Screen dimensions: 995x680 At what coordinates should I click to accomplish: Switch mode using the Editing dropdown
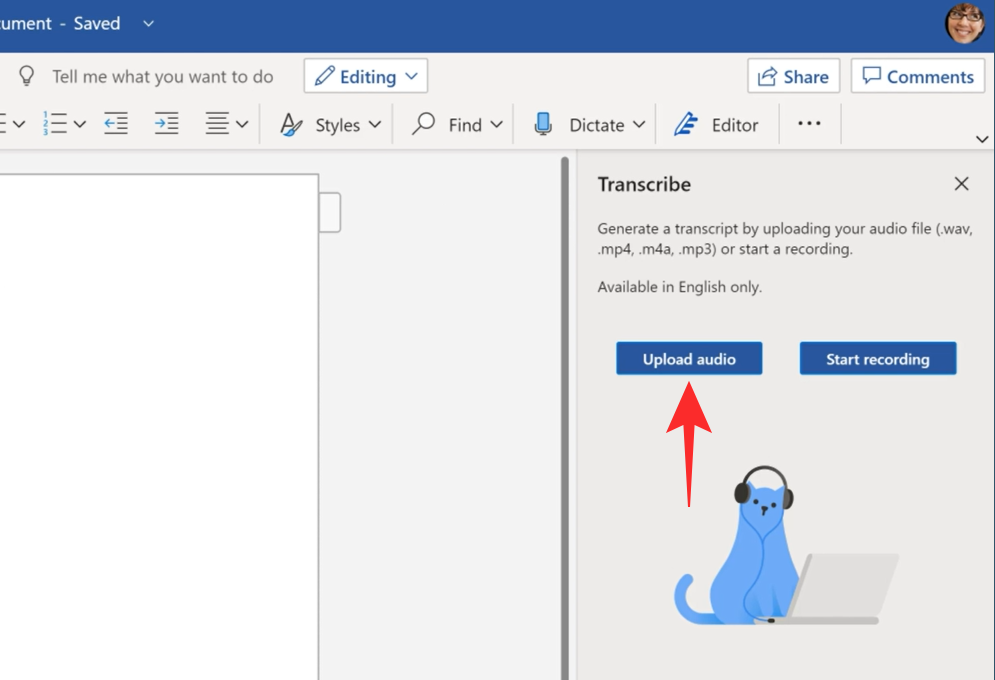click(366, 77)
